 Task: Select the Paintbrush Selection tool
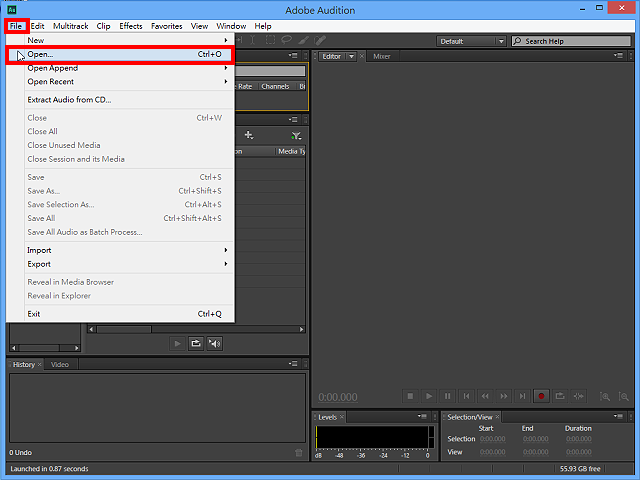pyautogui.click(x=303, y=40)
